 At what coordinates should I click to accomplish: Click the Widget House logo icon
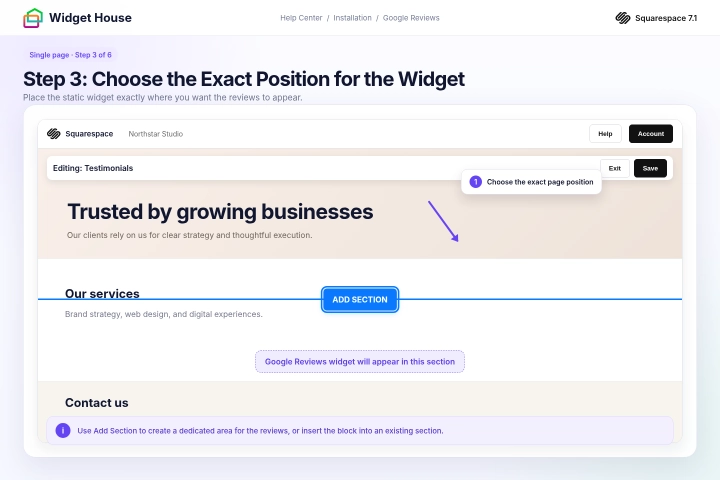tap(33, 18)
